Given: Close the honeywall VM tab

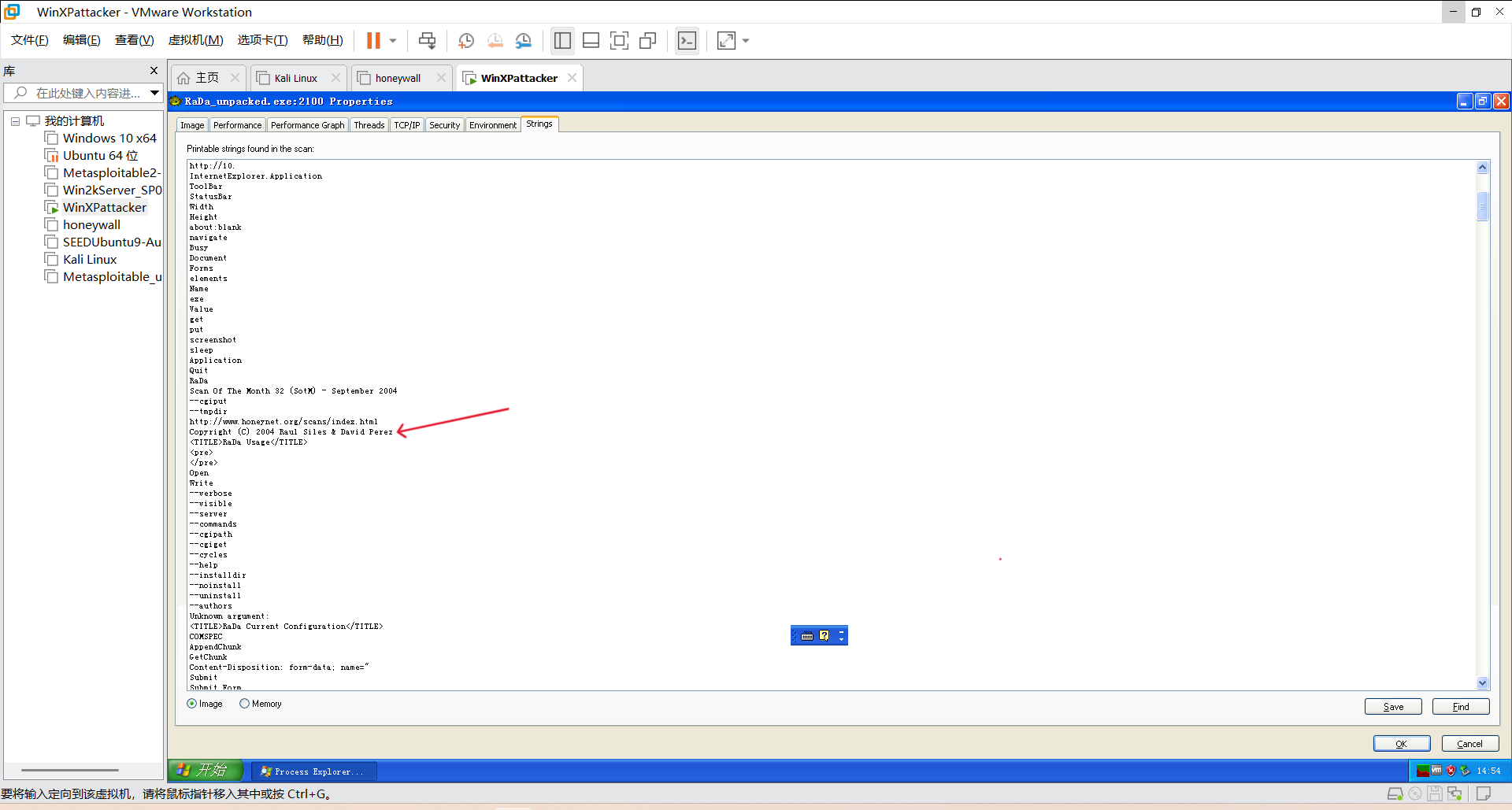Looking at the screenshot, I should click(441, 77).
